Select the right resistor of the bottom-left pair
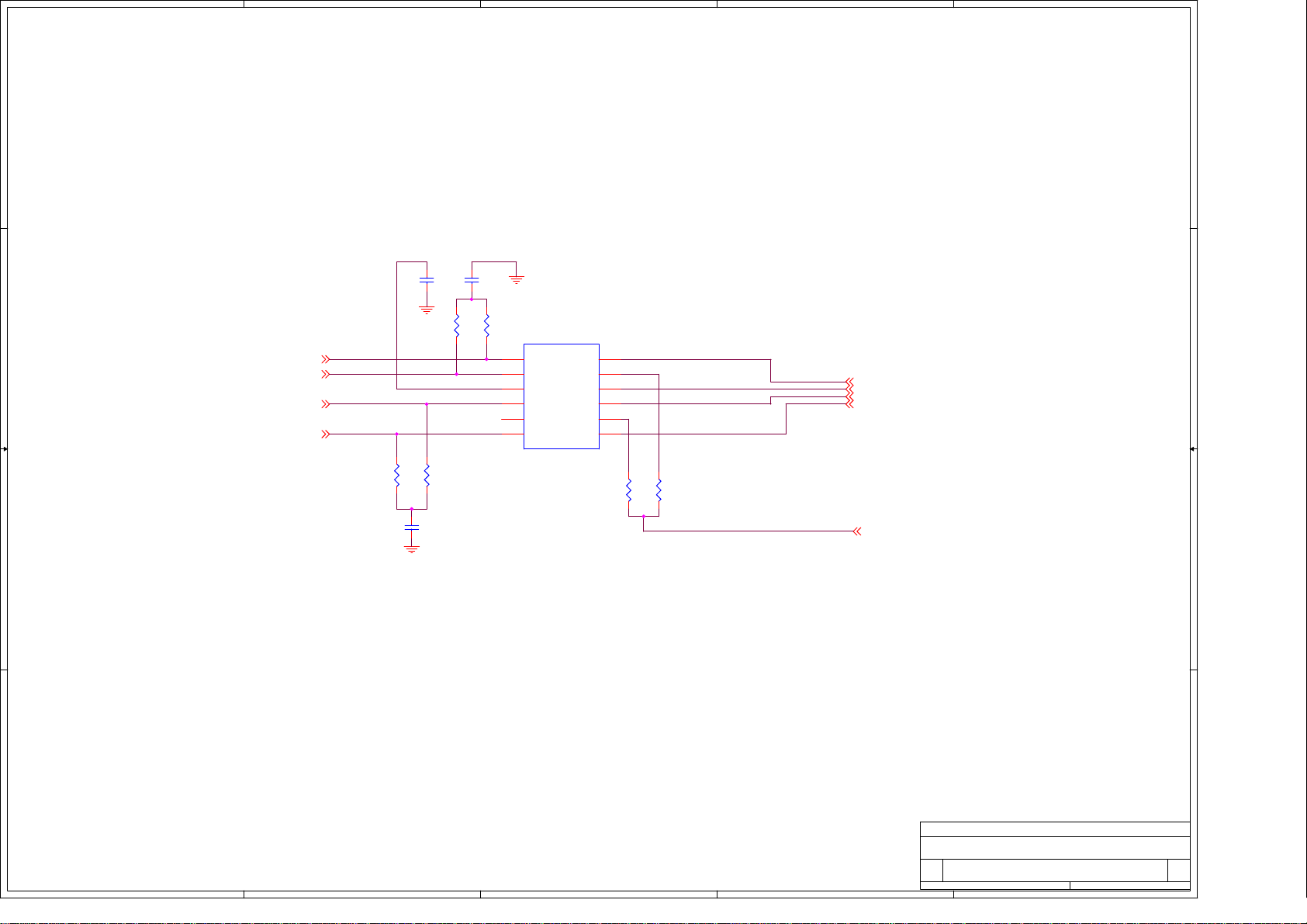 point(427,476)
